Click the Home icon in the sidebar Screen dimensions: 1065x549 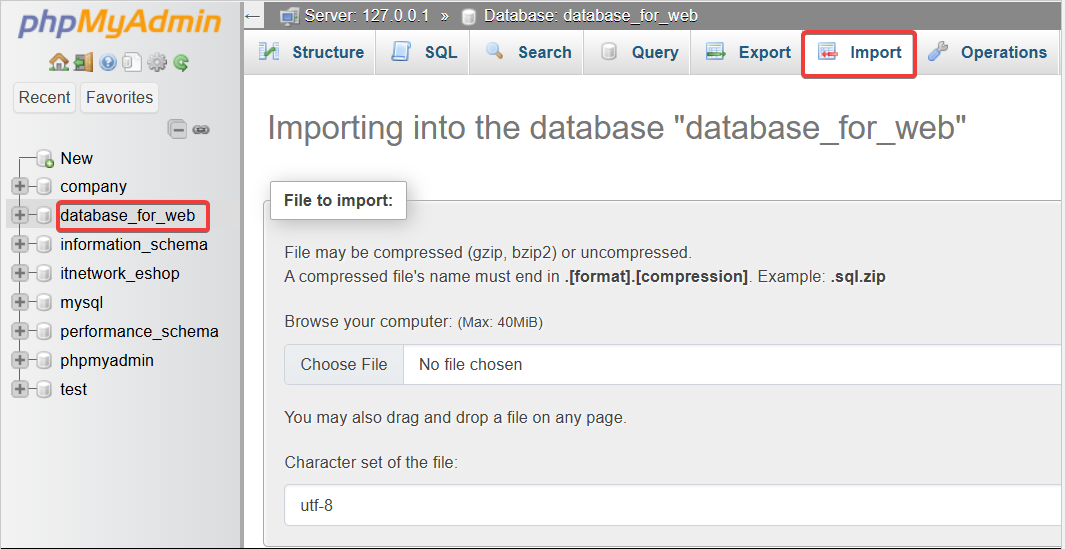pos(59,63)
